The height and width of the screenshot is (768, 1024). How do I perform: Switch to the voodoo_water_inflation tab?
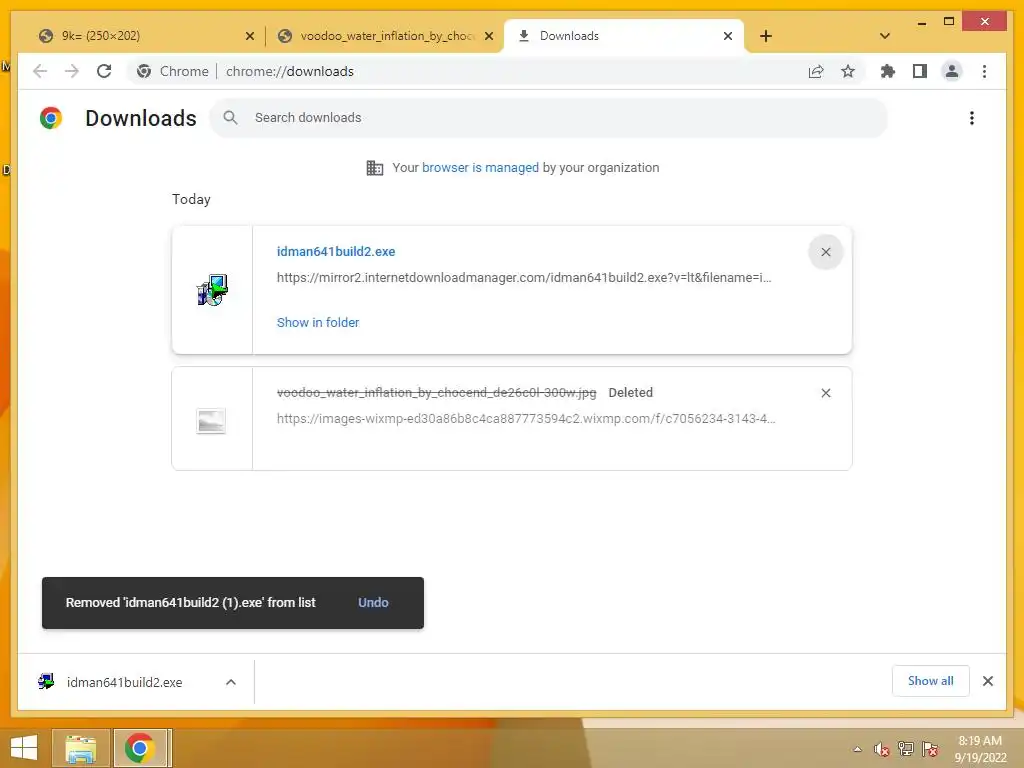point(383,36)
